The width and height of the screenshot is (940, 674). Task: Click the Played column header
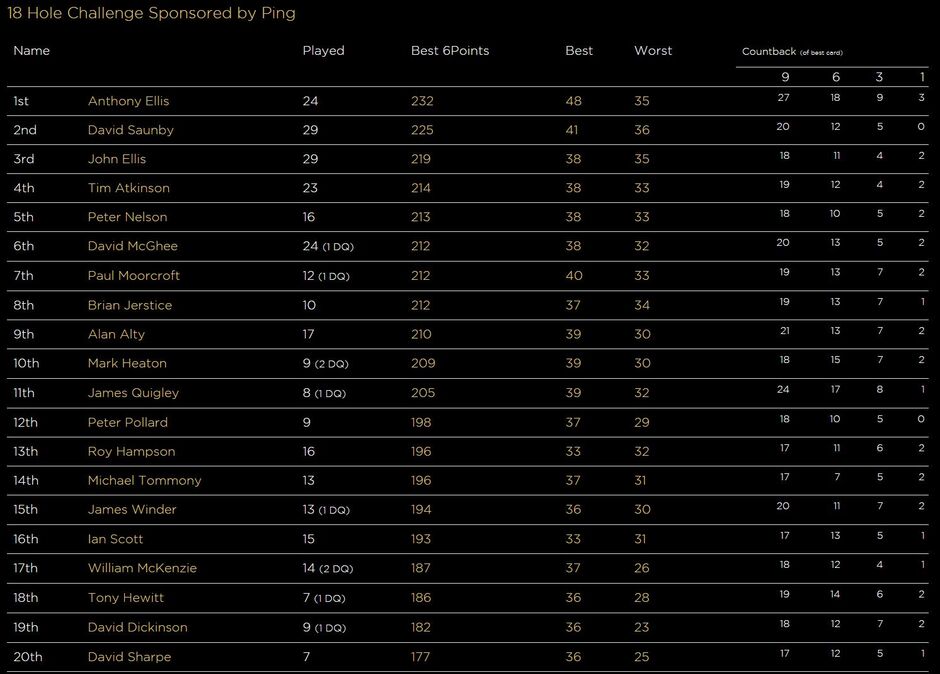pos(323,50)
